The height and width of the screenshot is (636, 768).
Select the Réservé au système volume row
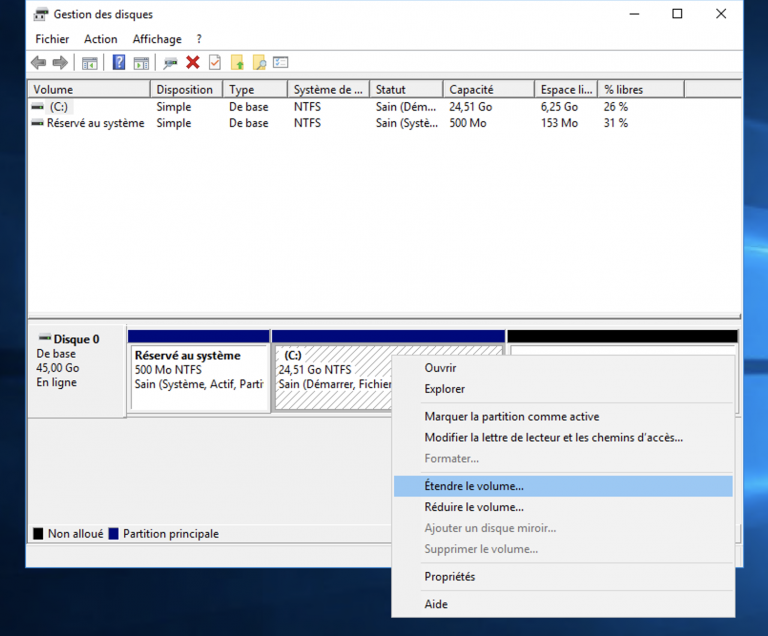coord(94,123)
